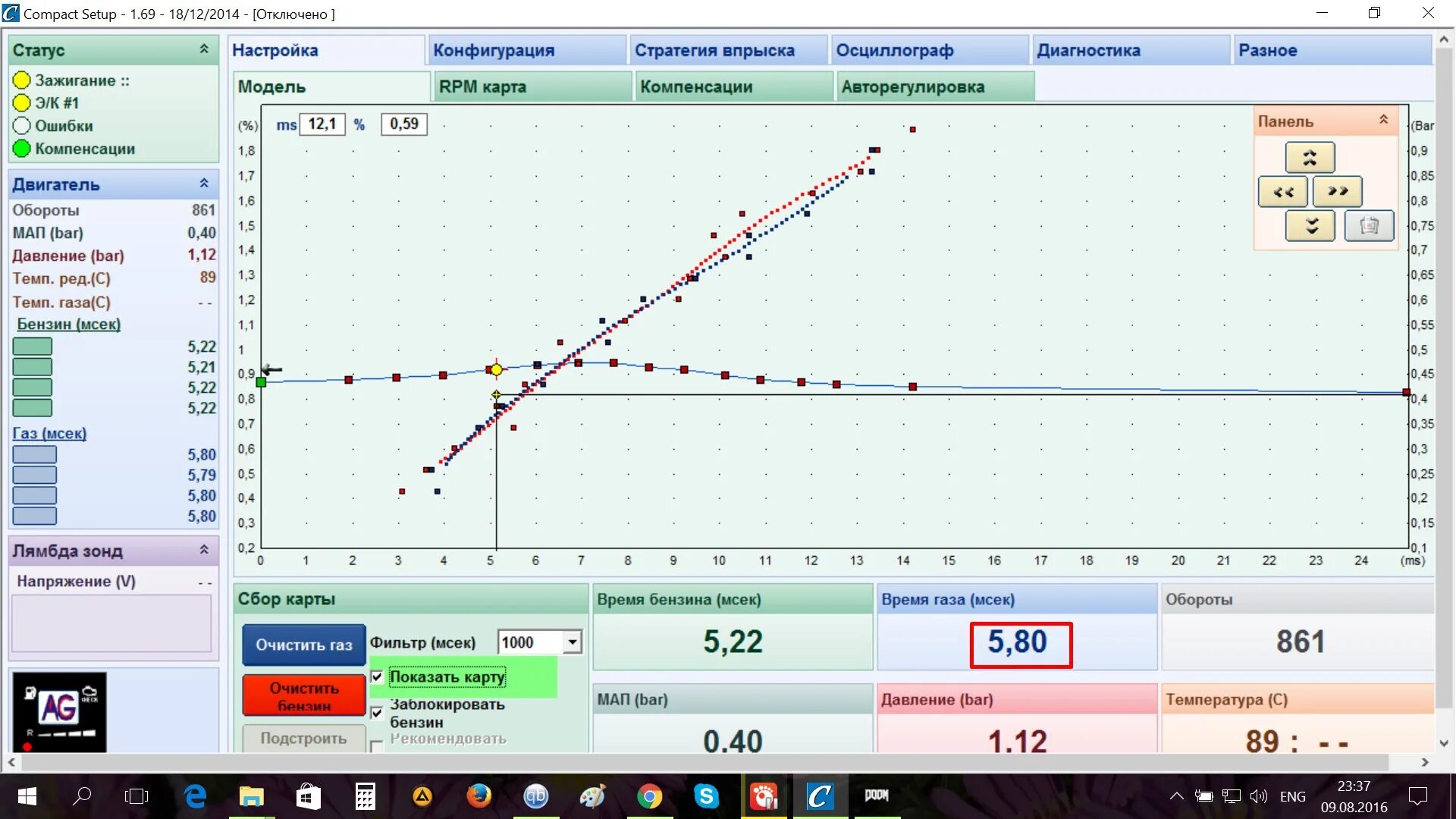Open Skype from the taskbar
The image size is (1456, 819).
click(706, 796)
